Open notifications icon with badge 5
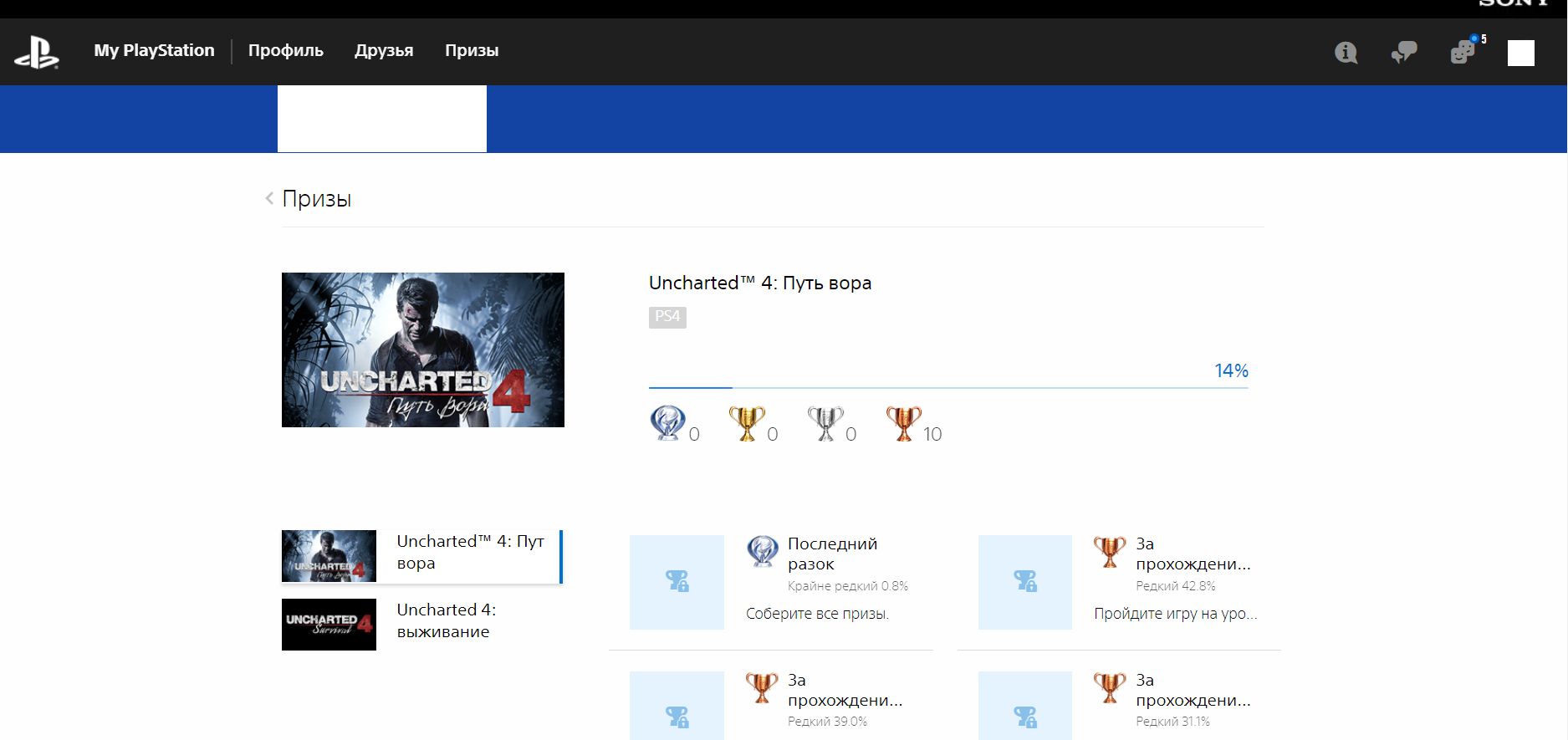 pos(1464,51)
